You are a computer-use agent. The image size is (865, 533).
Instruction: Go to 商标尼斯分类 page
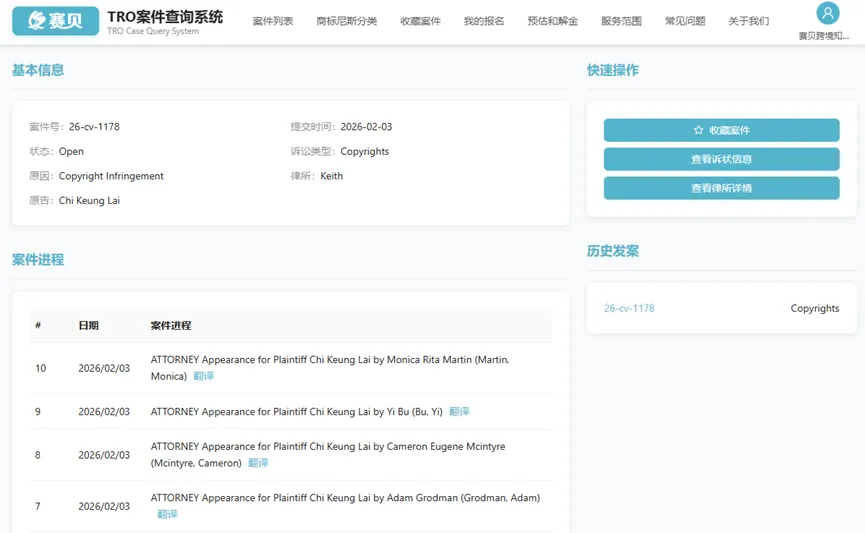pyautogui.click(x=346, y=21)
